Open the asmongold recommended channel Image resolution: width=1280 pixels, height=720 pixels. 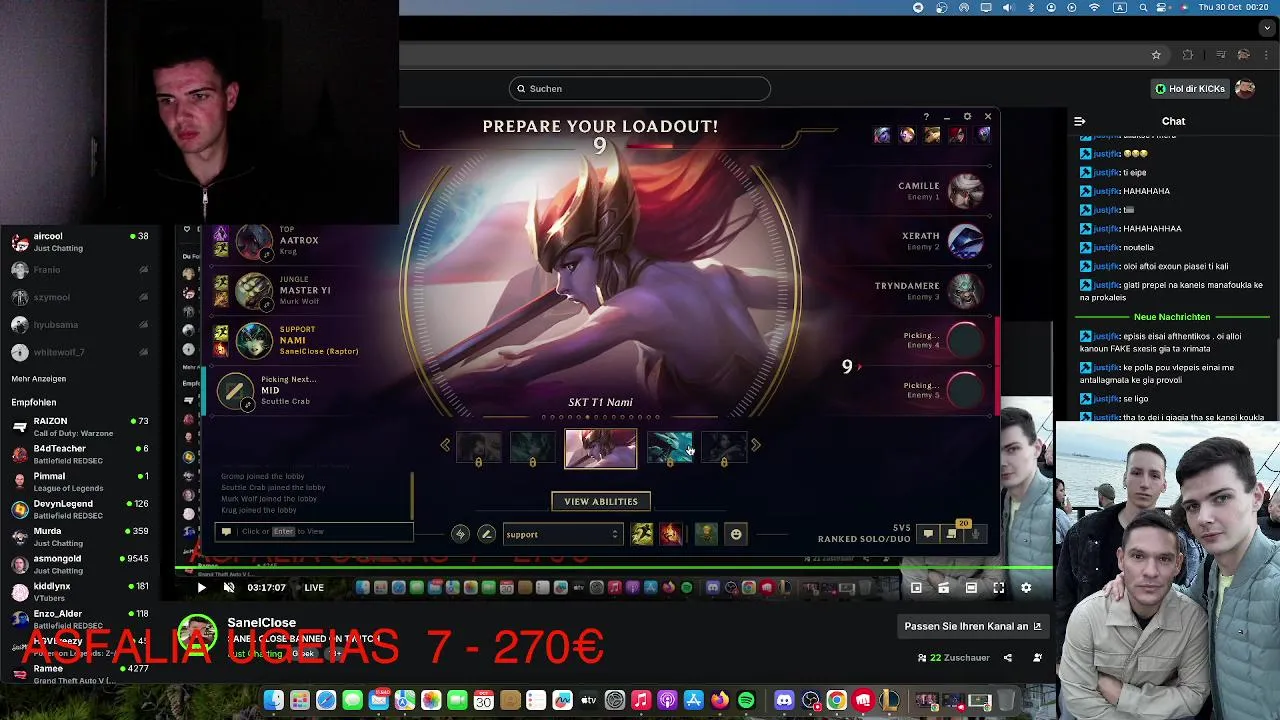point(78,564)
